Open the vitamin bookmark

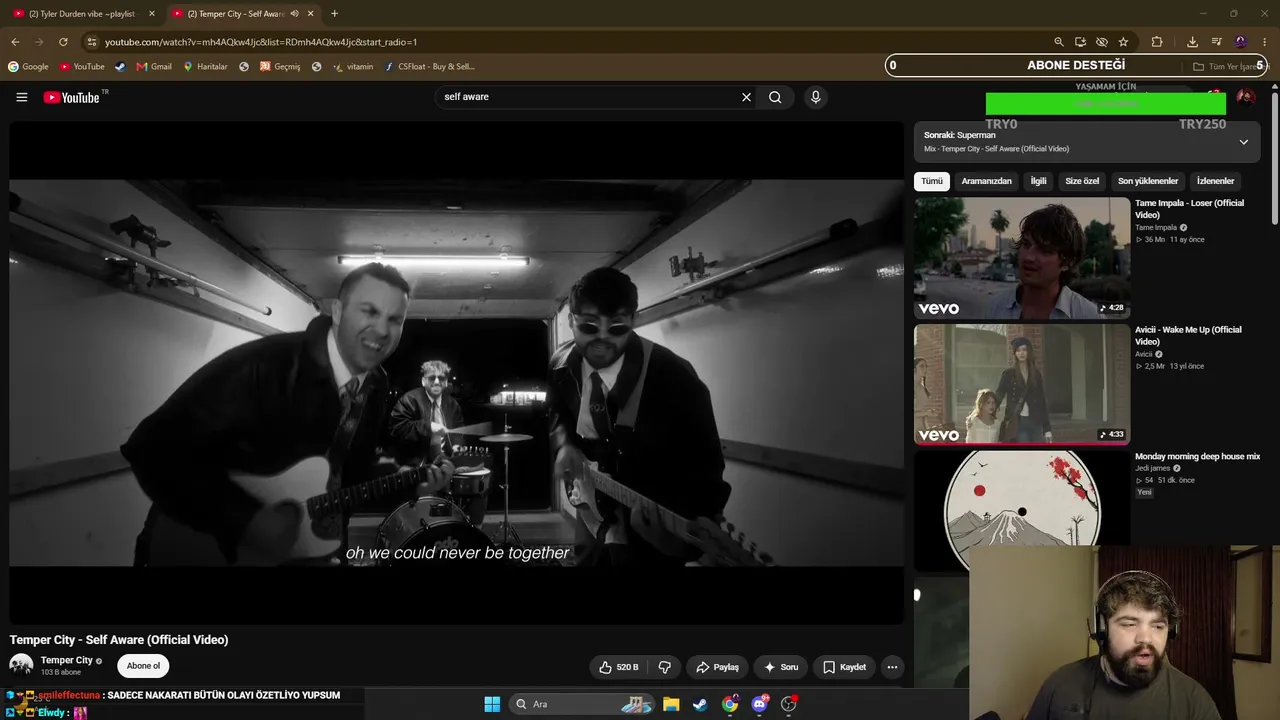click(353, 67)
